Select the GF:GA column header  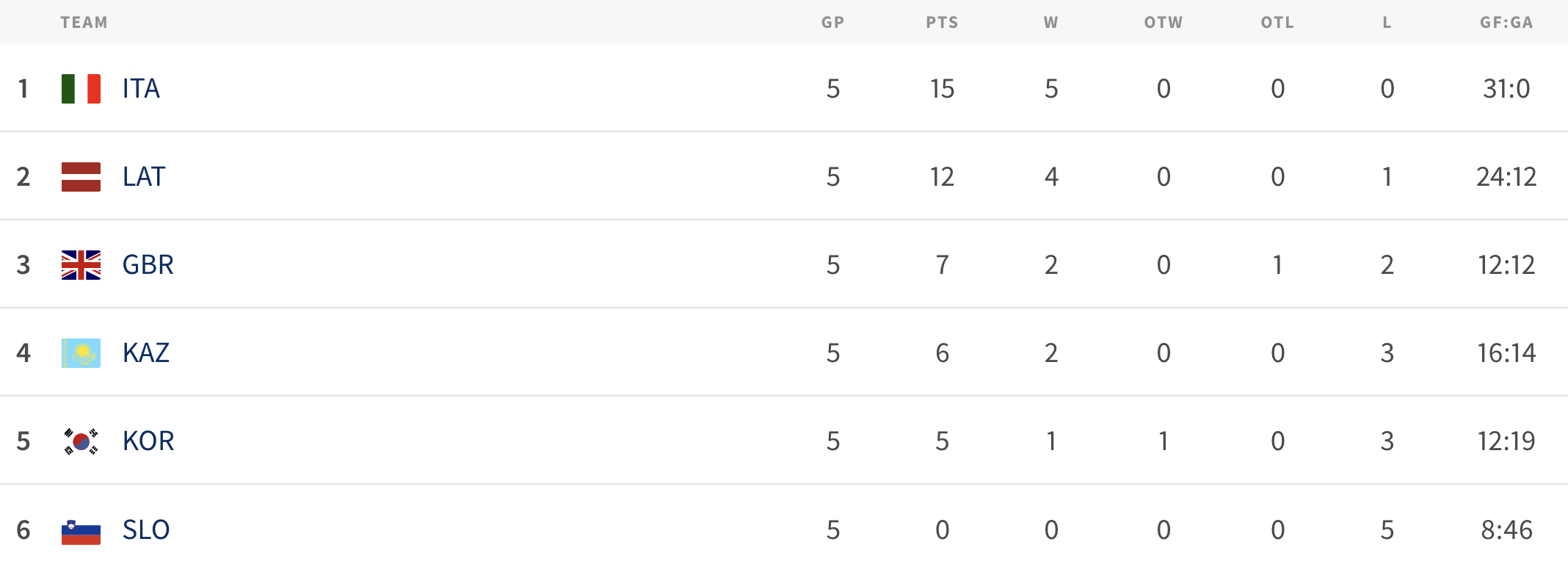click(x=1506, y=23)
